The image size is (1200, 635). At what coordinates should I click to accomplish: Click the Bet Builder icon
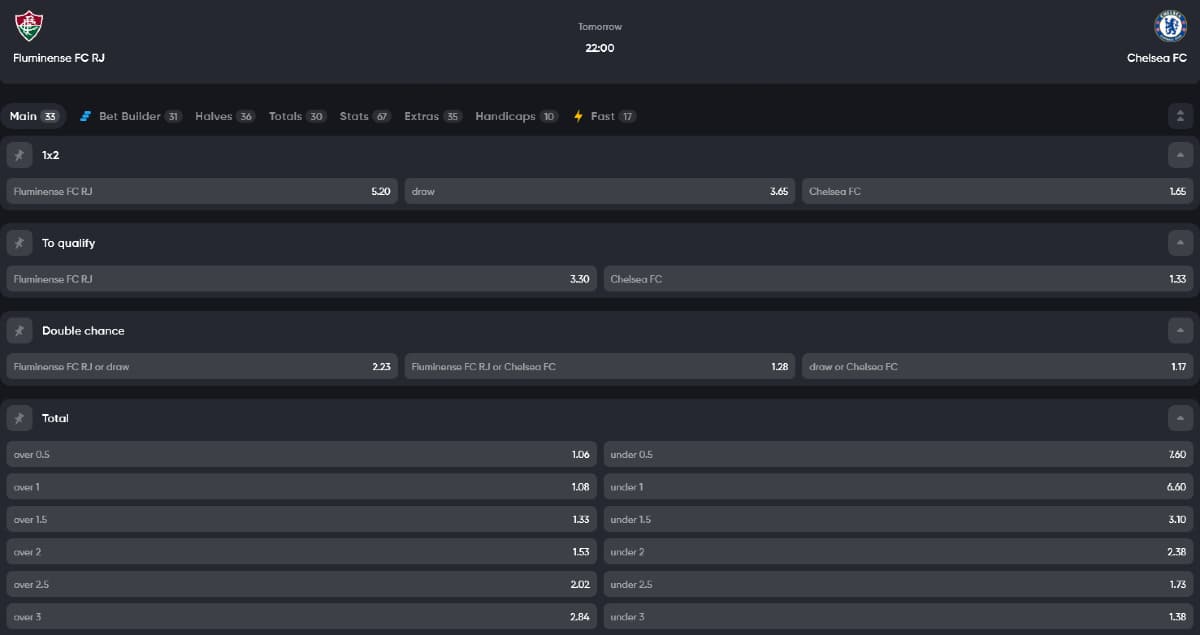(x=86, y=116)
